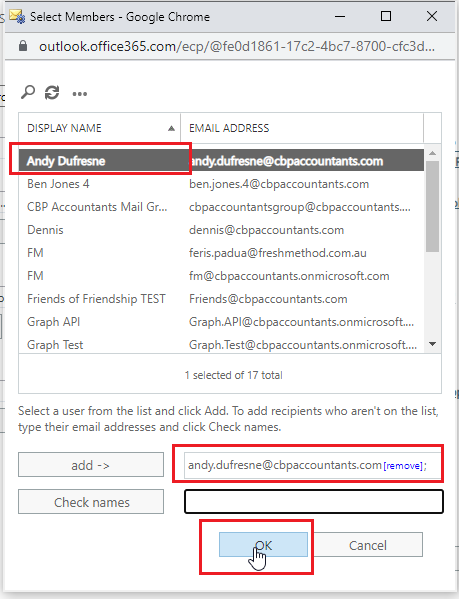Select the Graph API user
The height and width of the screenshot is (599, 459).
(x=221, y=322)
